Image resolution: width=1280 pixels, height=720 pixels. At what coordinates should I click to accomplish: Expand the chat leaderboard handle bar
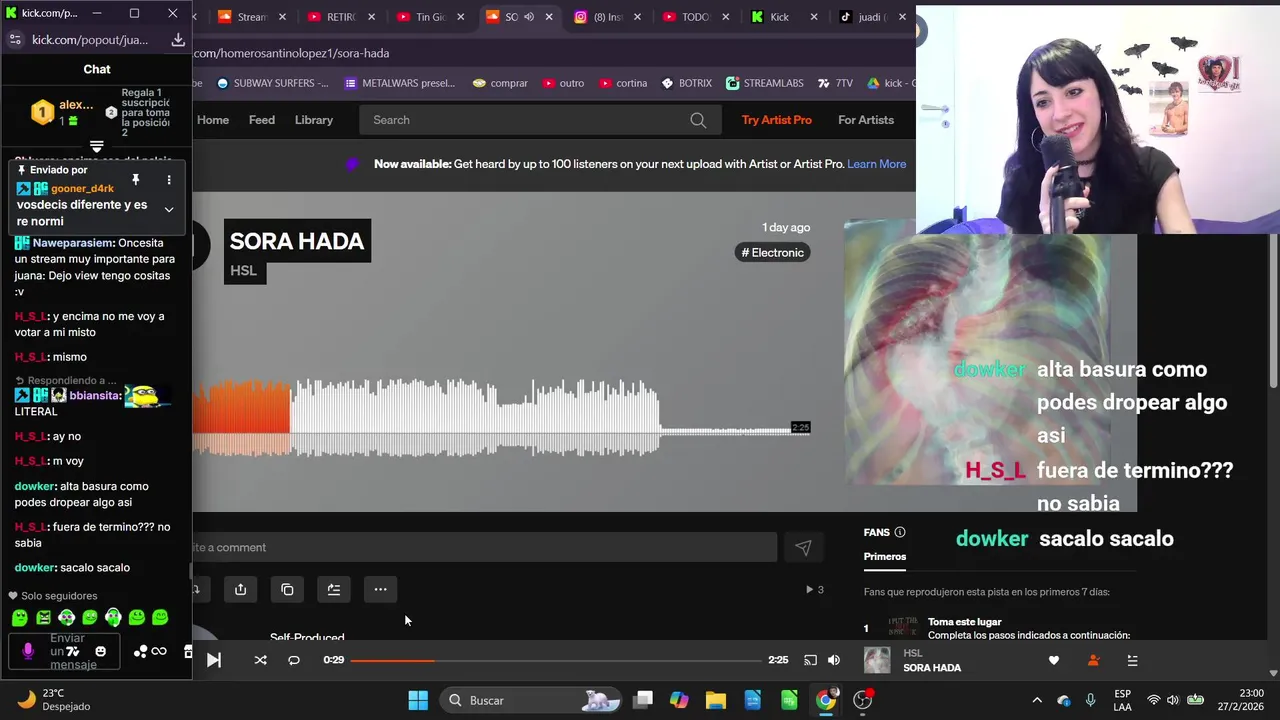point(96,147)
